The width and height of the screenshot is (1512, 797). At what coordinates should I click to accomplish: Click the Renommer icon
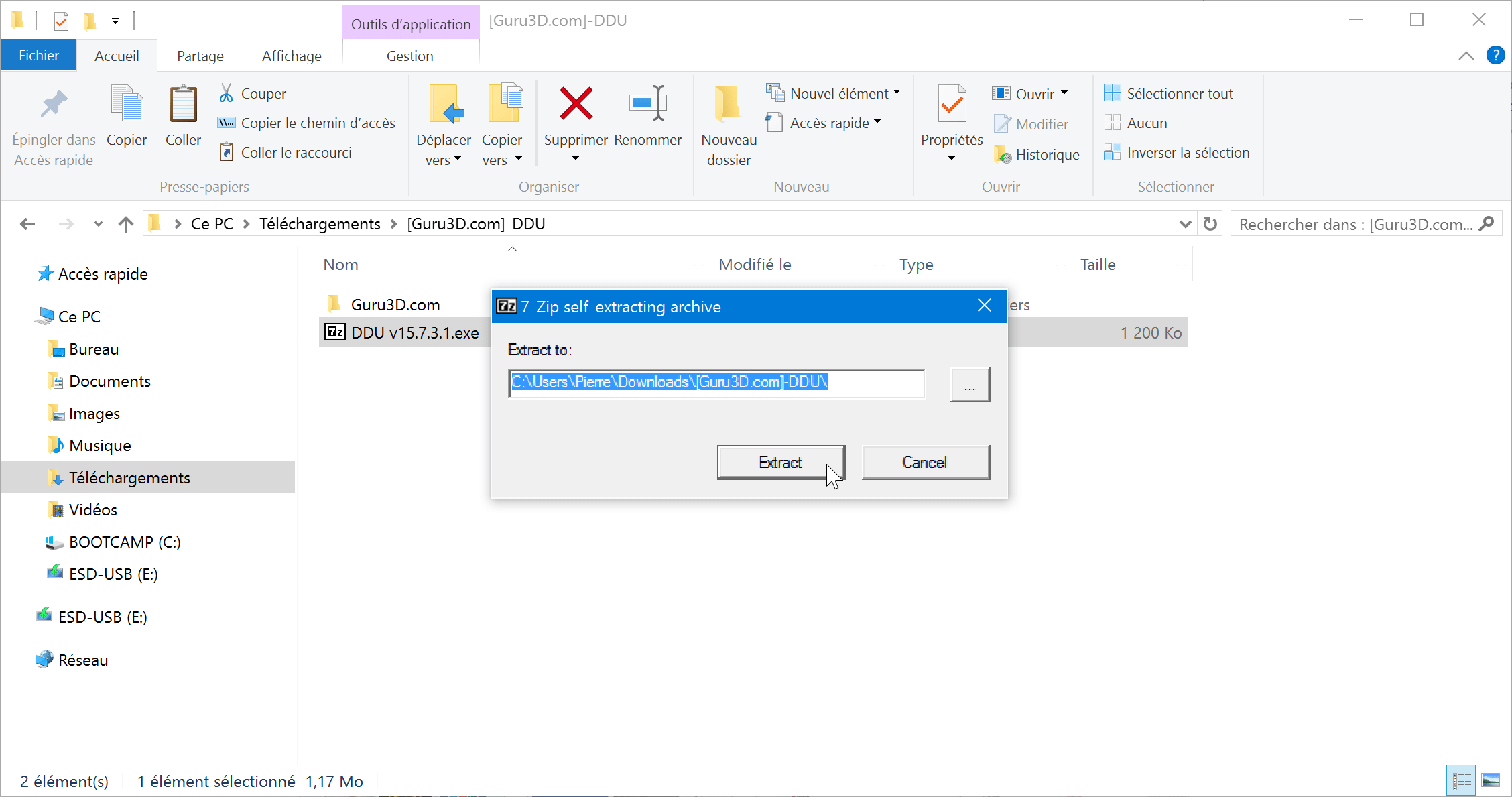(647, 103)
